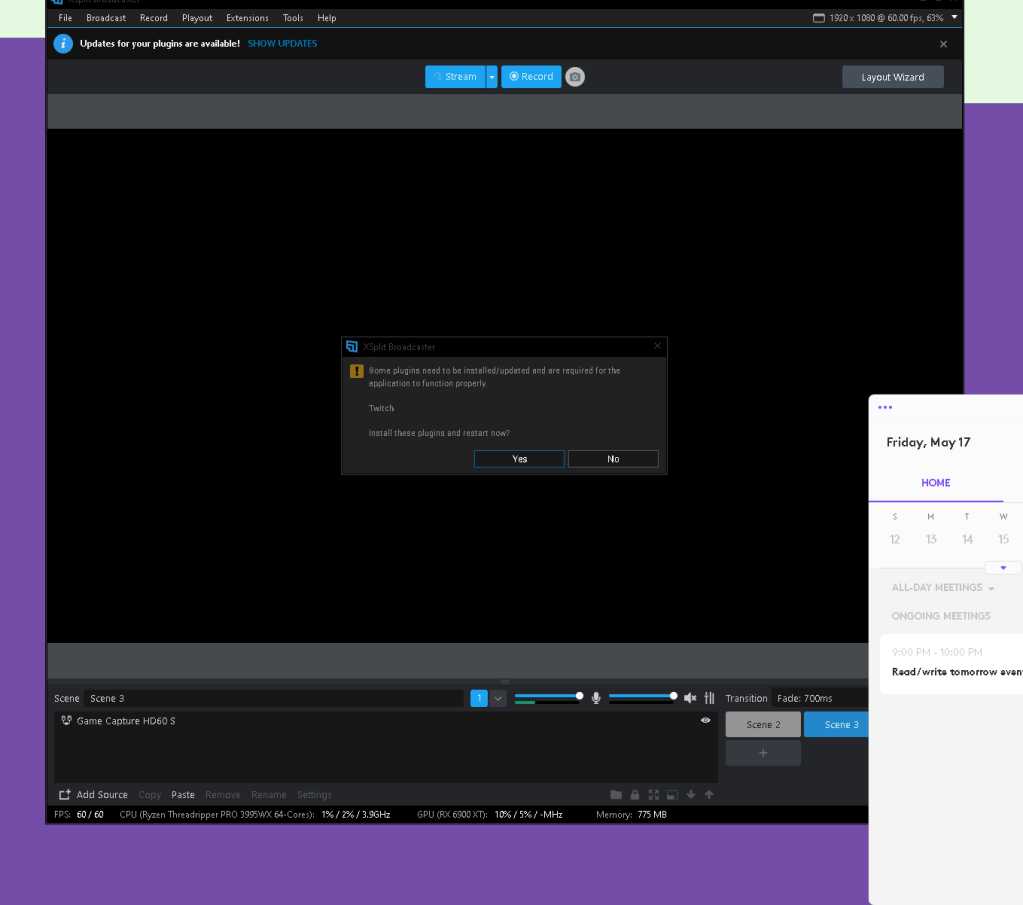Image resolution: width=1023 pixels, height=905 pixels.
Task: Open the resolution dropdown arrow
Action: 954,18
